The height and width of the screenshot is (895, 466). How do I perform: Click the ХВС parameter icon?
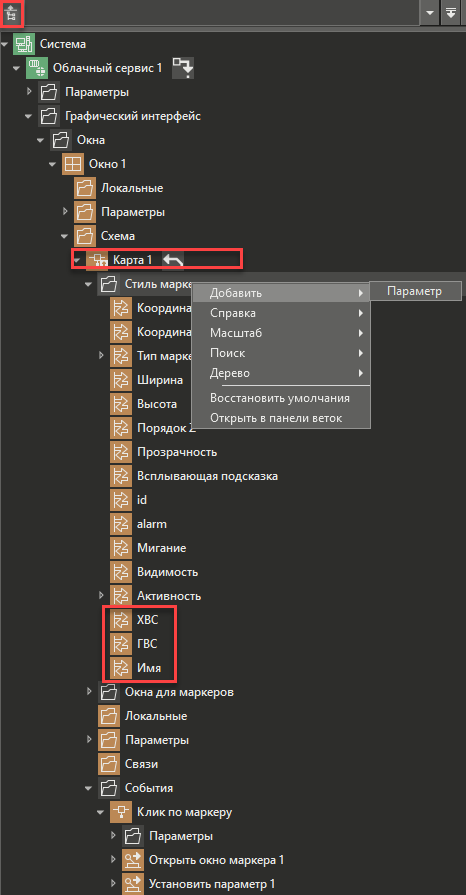(x=120, y=620)
